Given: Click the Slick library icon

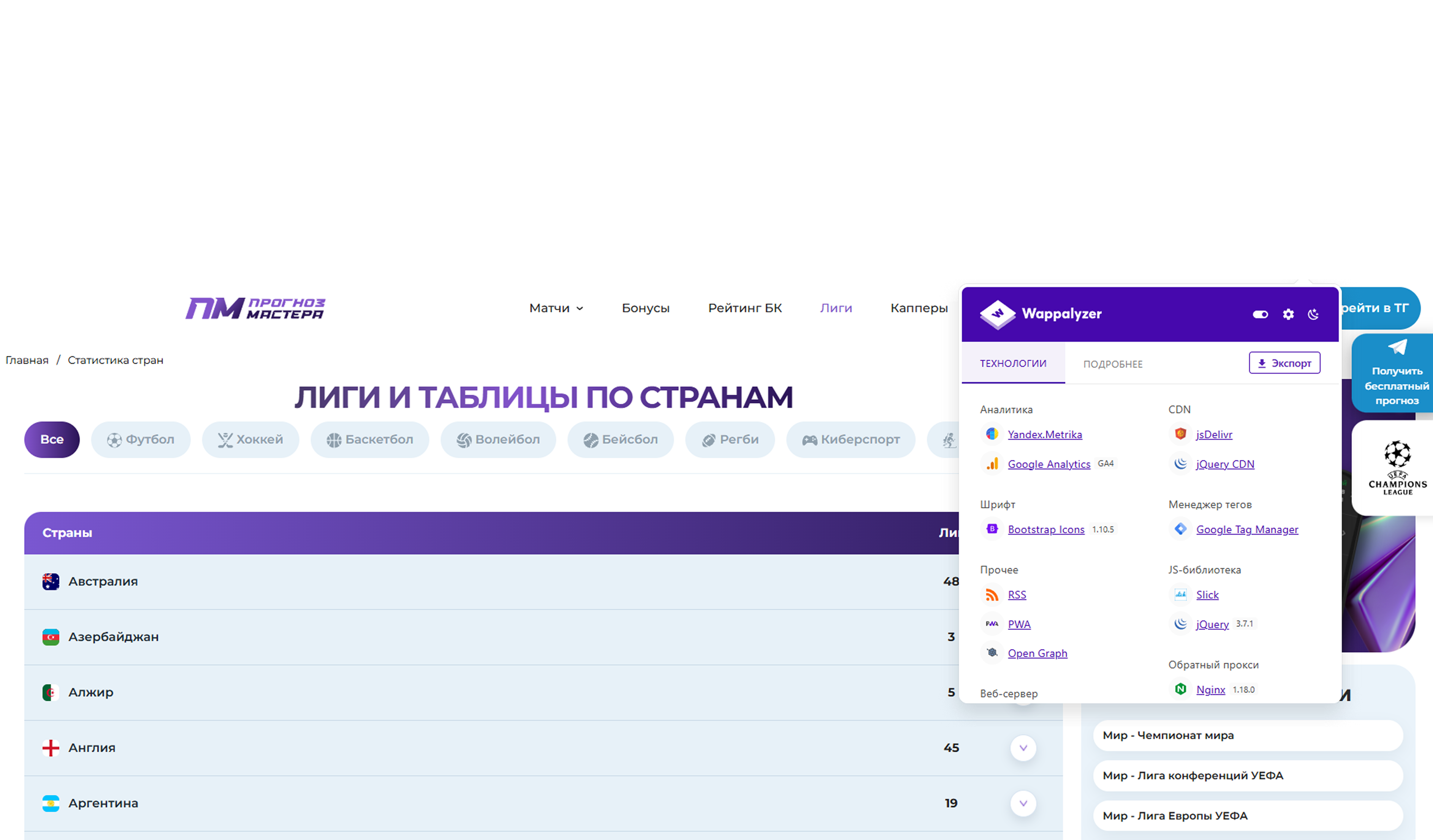Looking at the screenshot, I should pos(1180,594).
